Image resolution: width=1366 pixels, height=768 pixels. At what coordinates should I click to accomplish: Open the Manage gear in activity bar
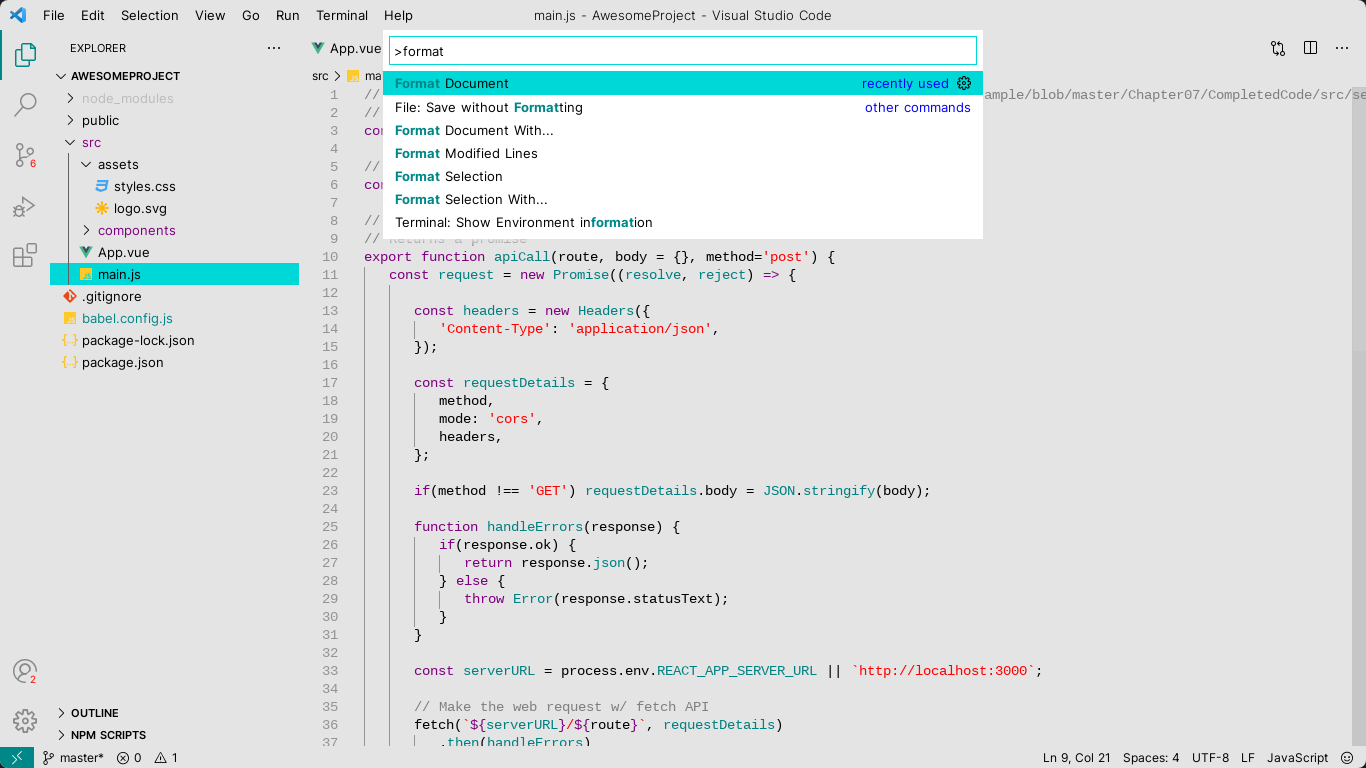(25, 720)
